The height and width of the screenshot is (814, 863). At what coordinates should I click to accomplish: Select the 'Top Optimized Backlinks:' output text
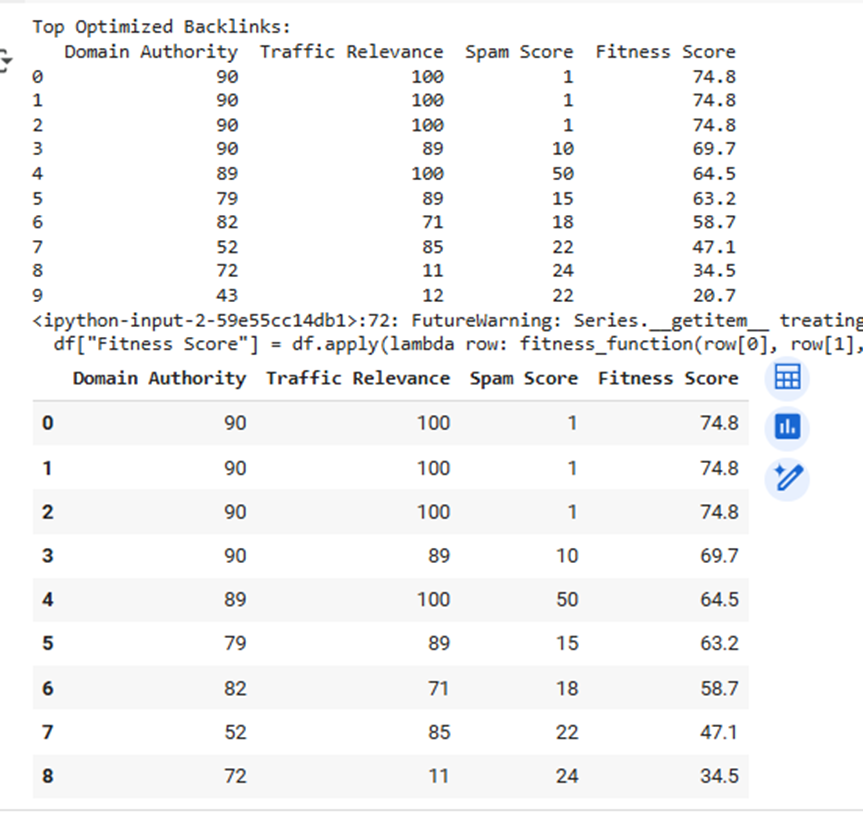point(161,26)
